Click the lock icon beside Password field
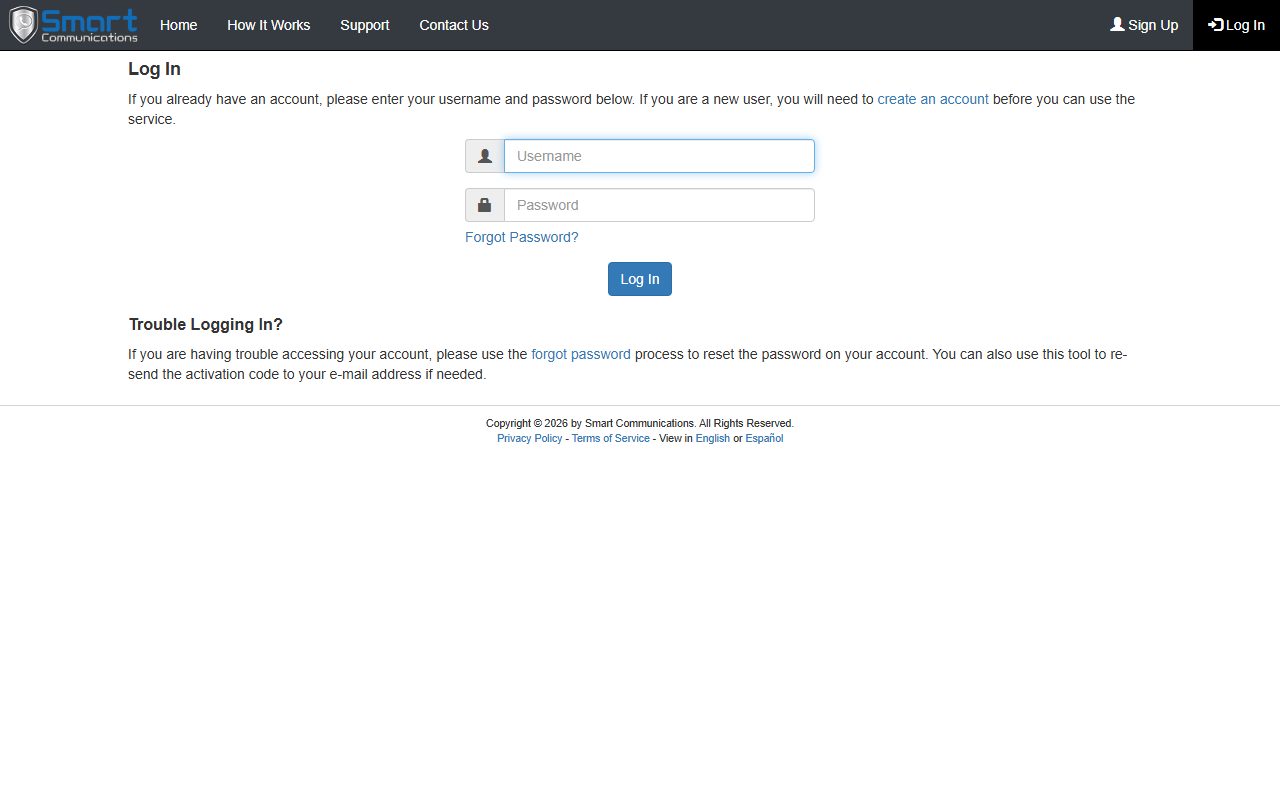The image size is (1280, 800). click(x=485, y=205)
